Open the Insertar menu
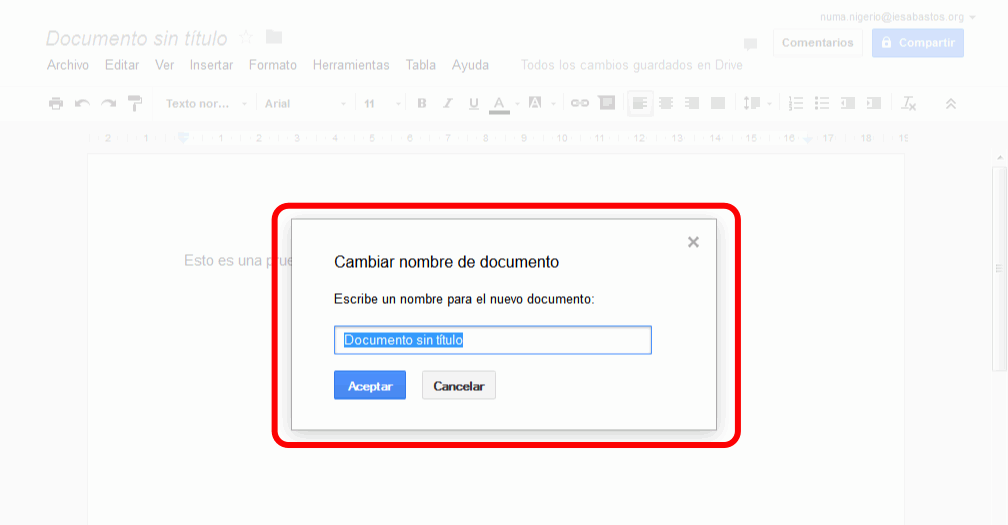The width and height of the screenshot is (1008, 525). [211, 65]
